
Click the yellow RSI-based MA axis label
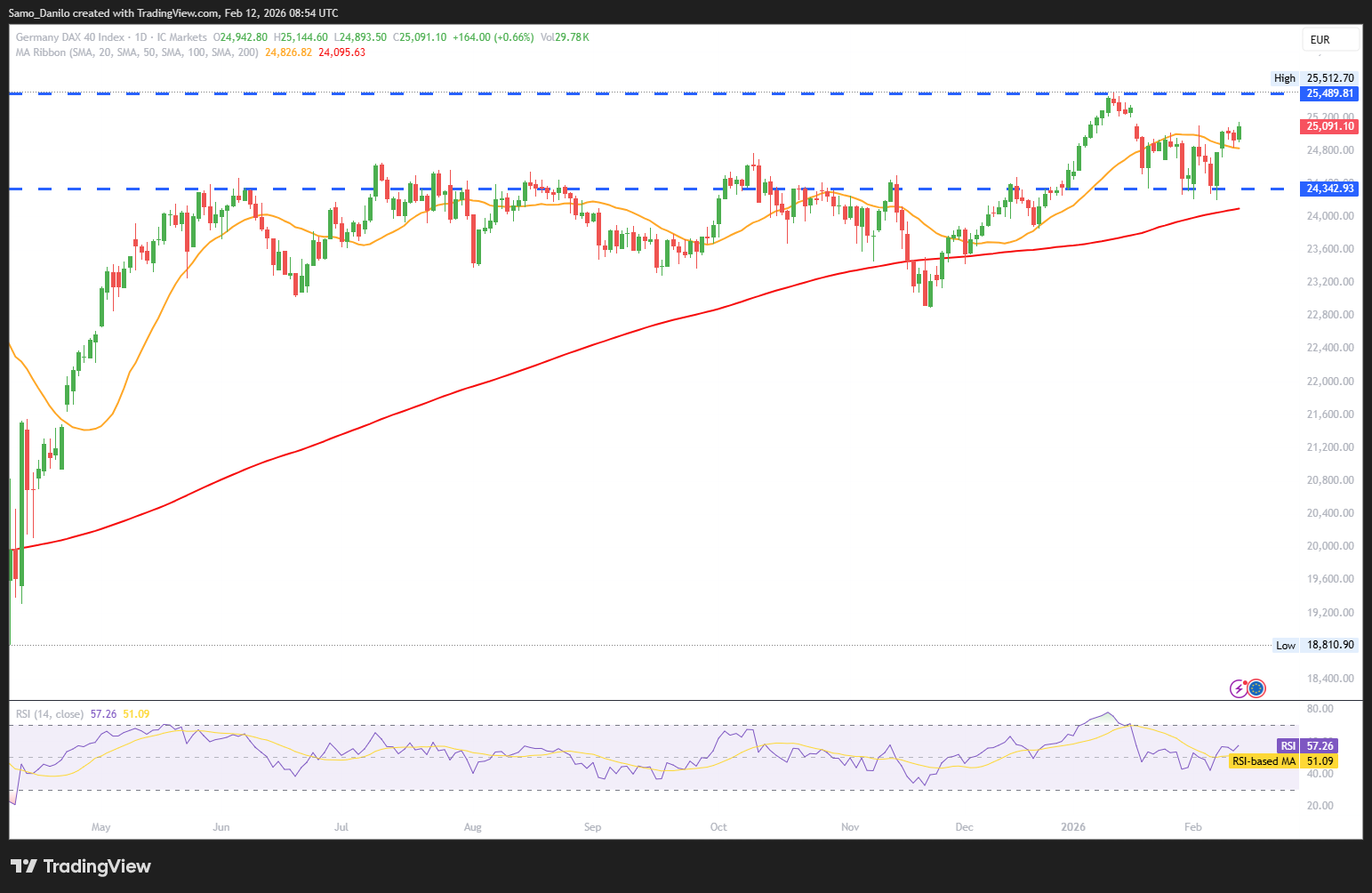1283,761
